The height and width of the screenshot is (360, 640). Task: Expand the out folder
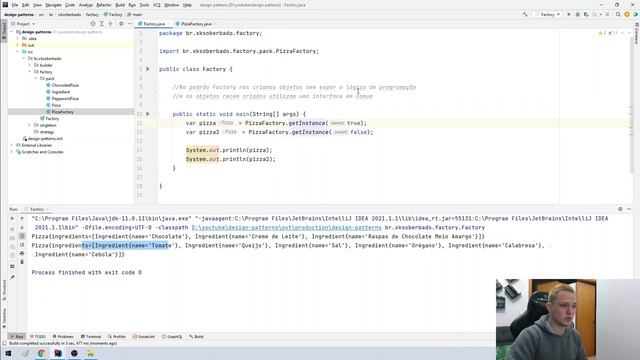coord(18,45)
